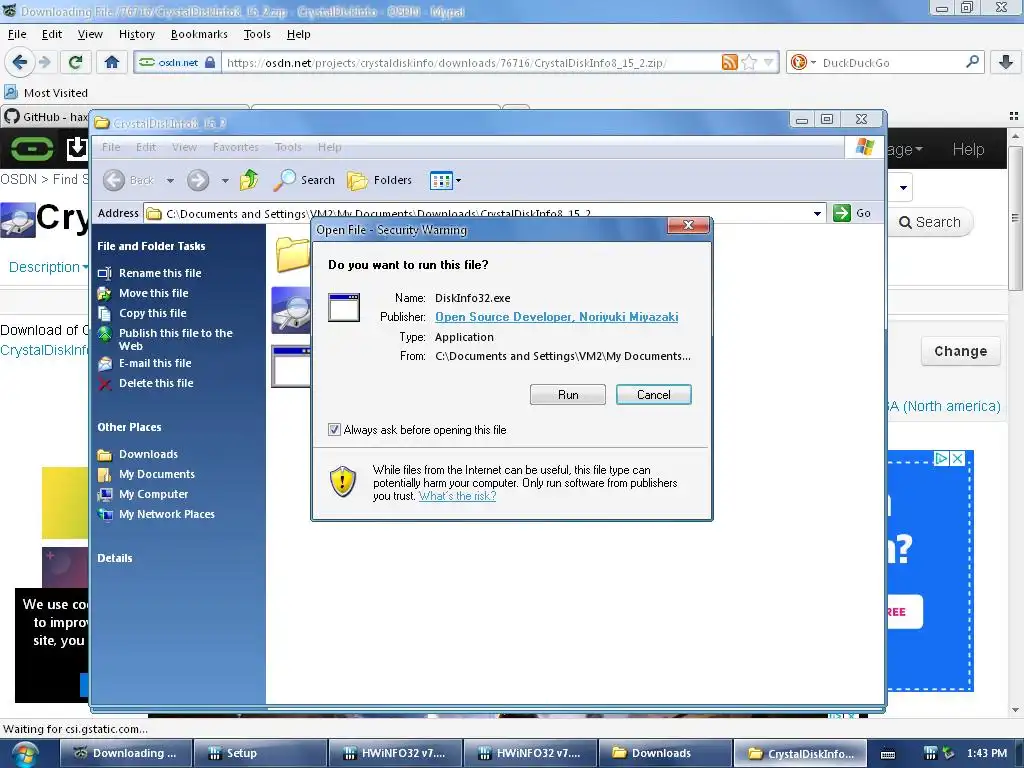Open the browser History menu
Viewport: 1024px width, 768px height.
(x=136, y=34)
